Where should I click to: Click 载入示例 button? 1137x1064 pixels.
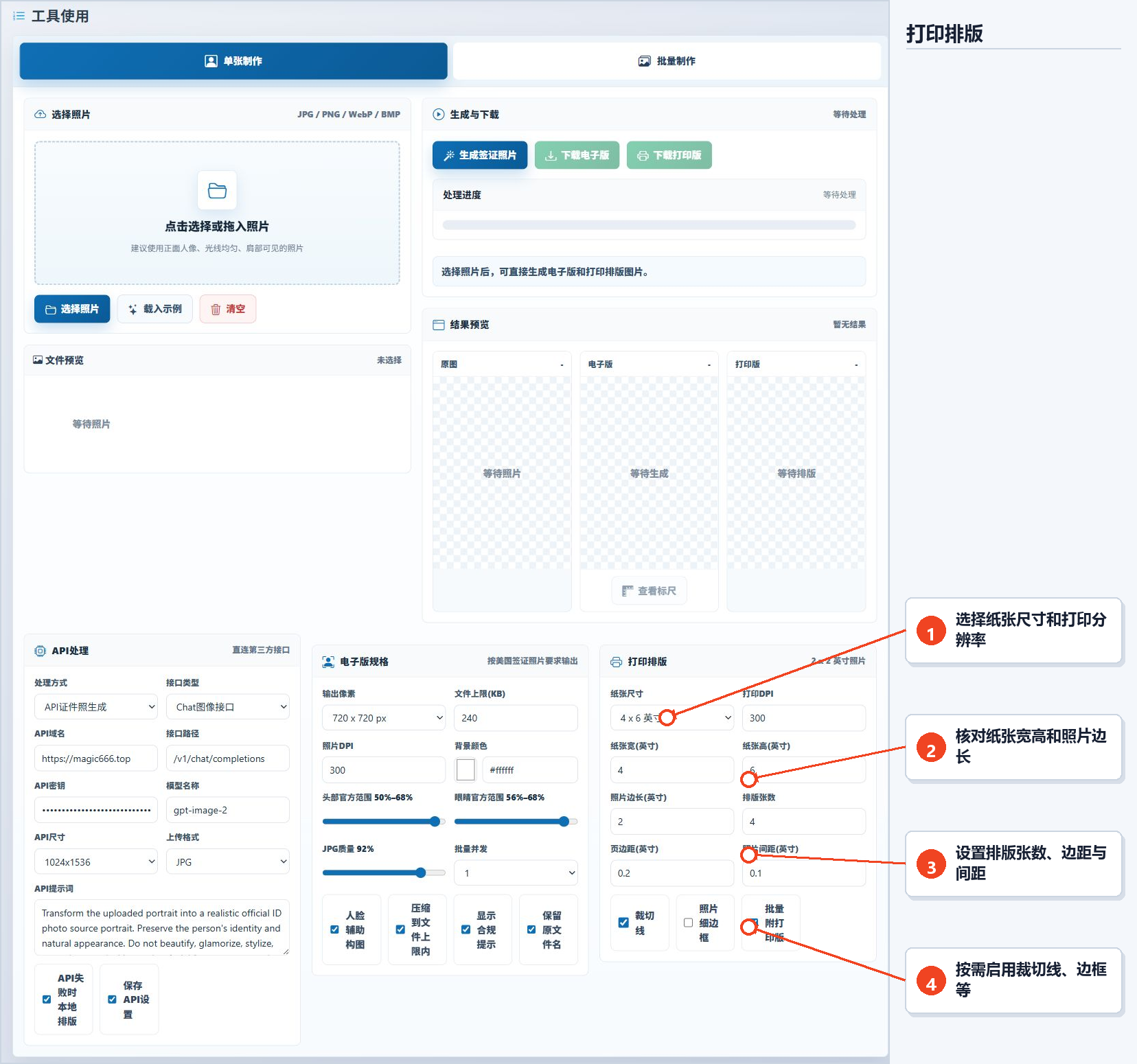click(x=155, y=309)
